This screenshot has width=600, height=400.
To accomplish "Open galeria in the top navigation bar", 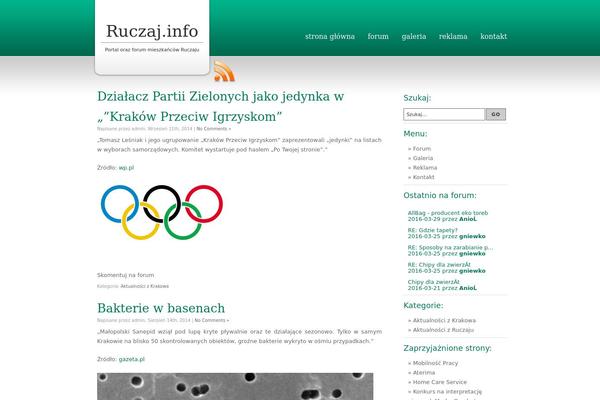I will pos(414,36).
